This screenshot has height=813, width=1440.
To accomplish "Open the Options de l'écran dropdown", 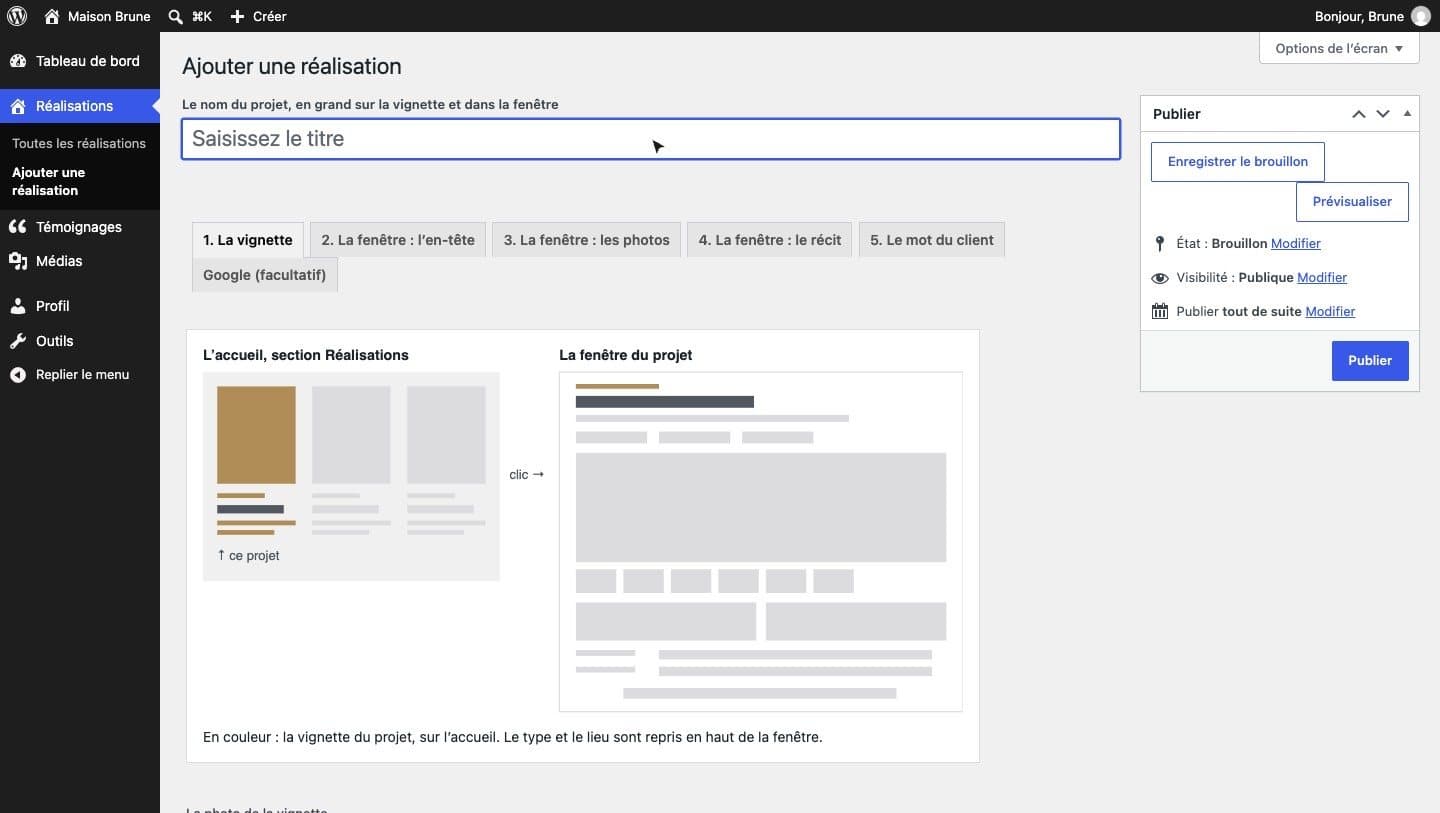I will point(1339,48).
